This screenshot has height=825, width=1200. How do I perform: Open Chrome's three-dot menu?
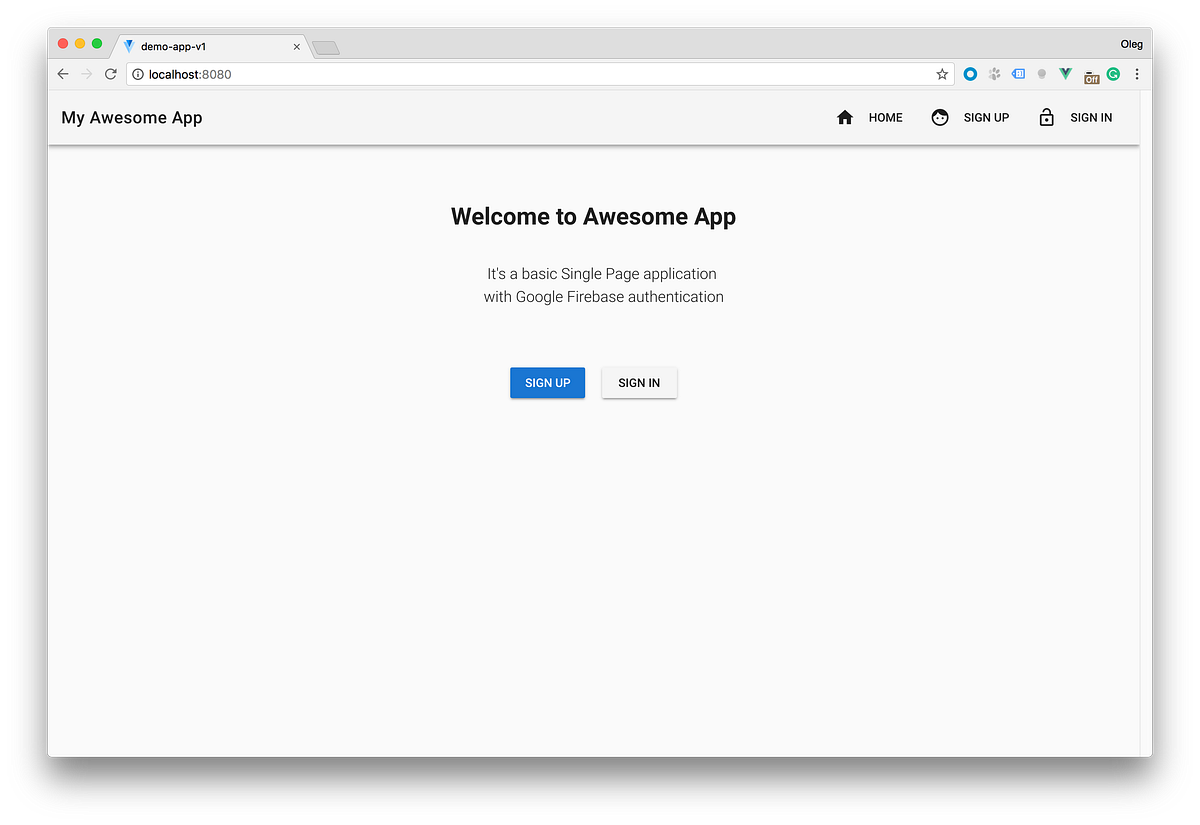[1136, 74]
